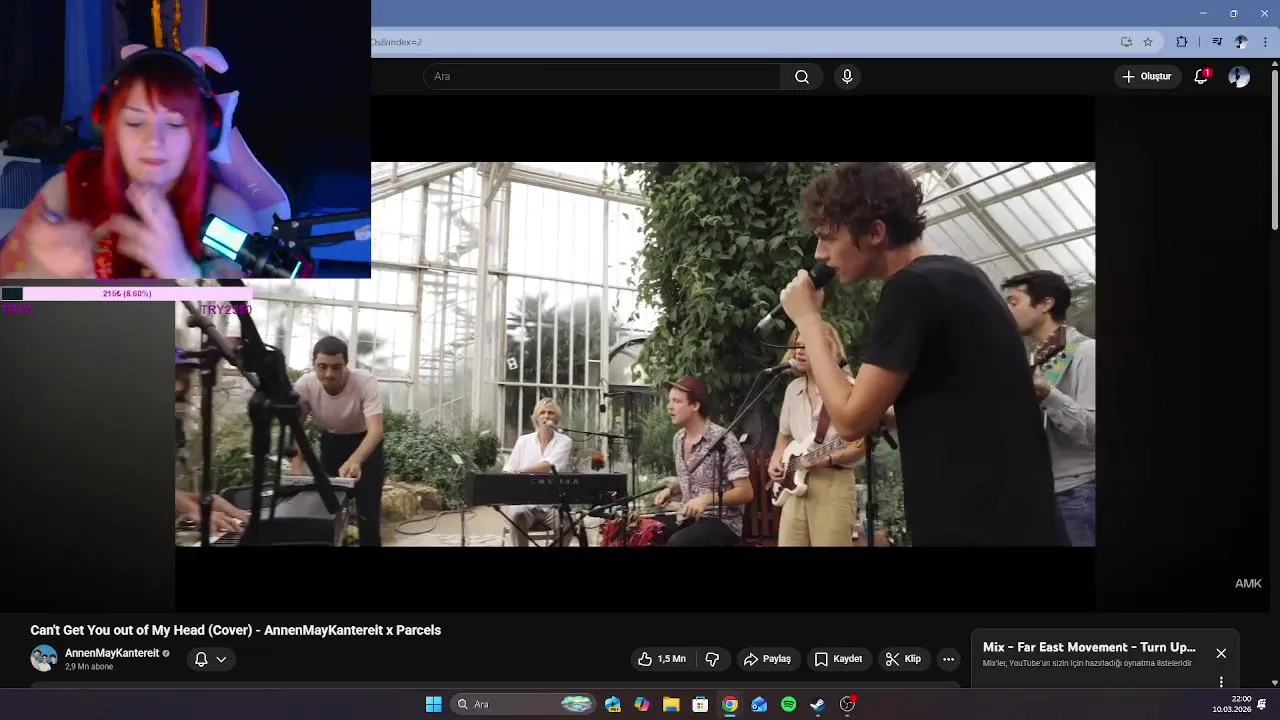Expand the subscription notification bell dropdown
Viewport: 1280px width, 720px height.
(210, 659)
